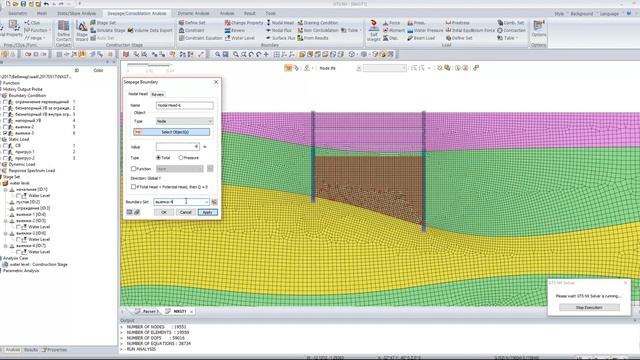
Task: Click OK in Seepage Boundary dialog
Action: [x=164, y=212]
